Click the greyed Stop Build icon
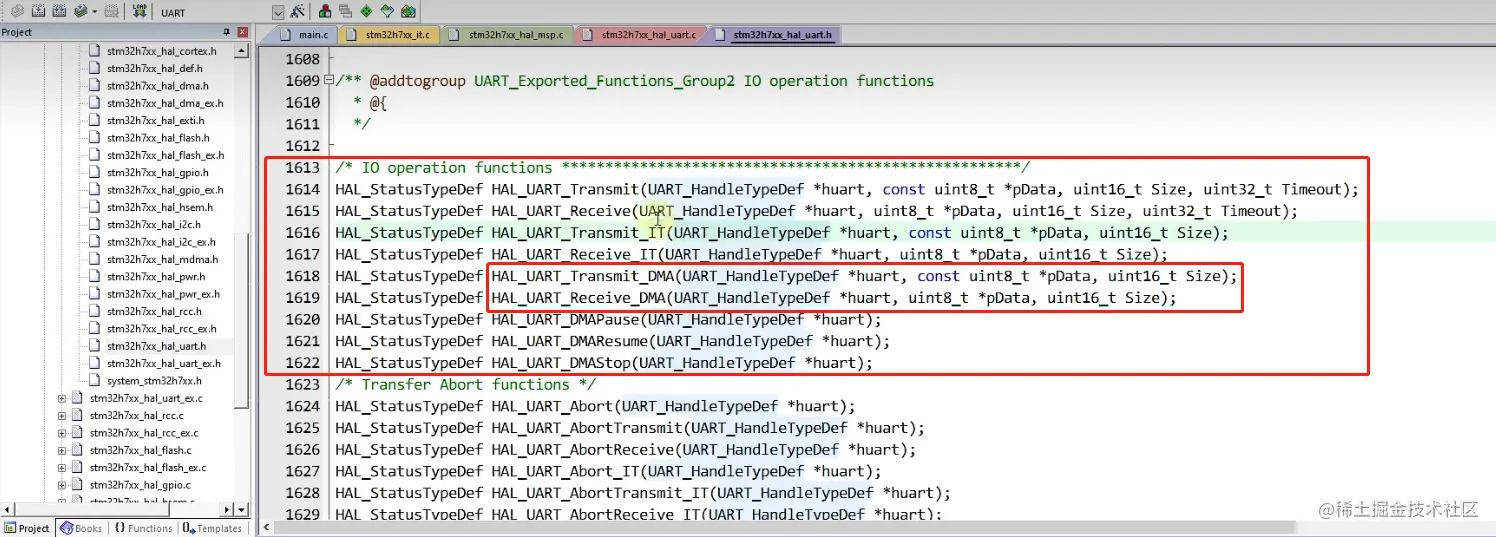Image resolution: width=1496 pixels, height=537 pixels. point(111,12)
